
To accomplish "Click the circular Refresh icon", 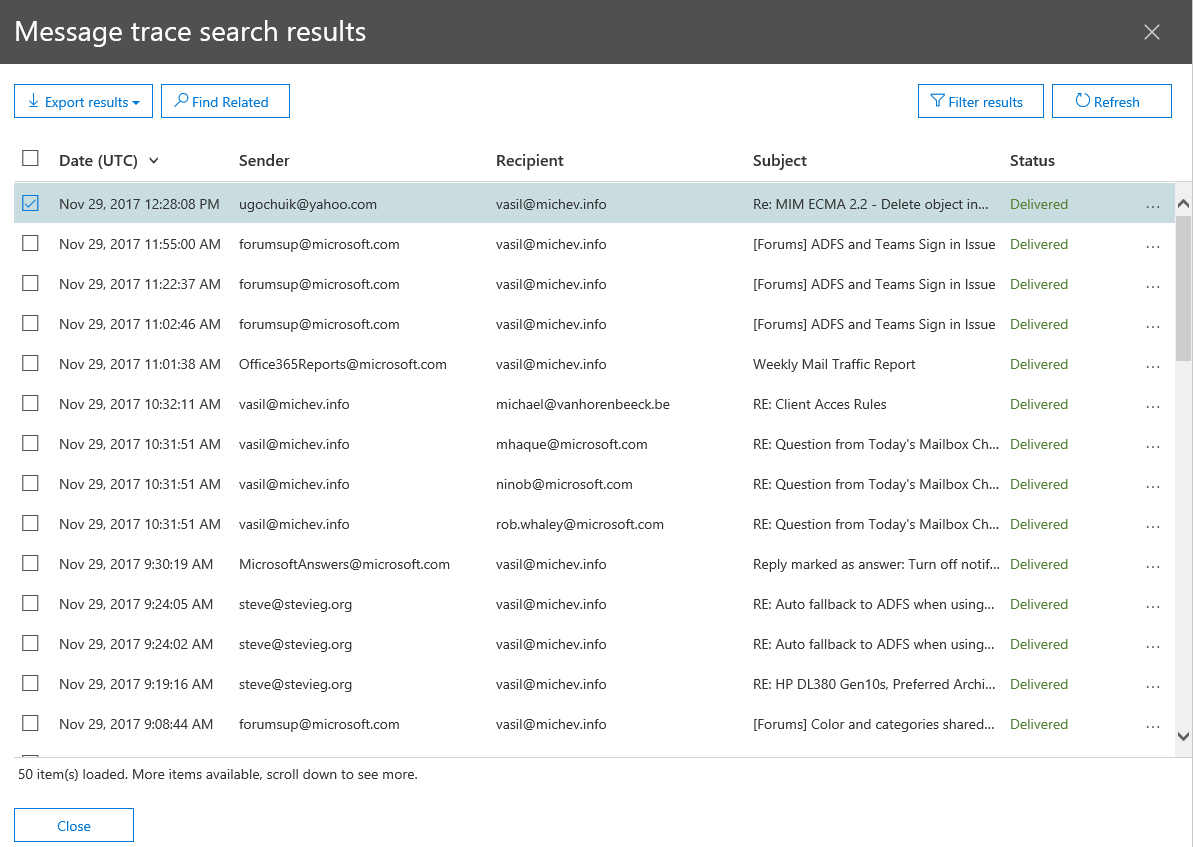I will coord(1084,100).
